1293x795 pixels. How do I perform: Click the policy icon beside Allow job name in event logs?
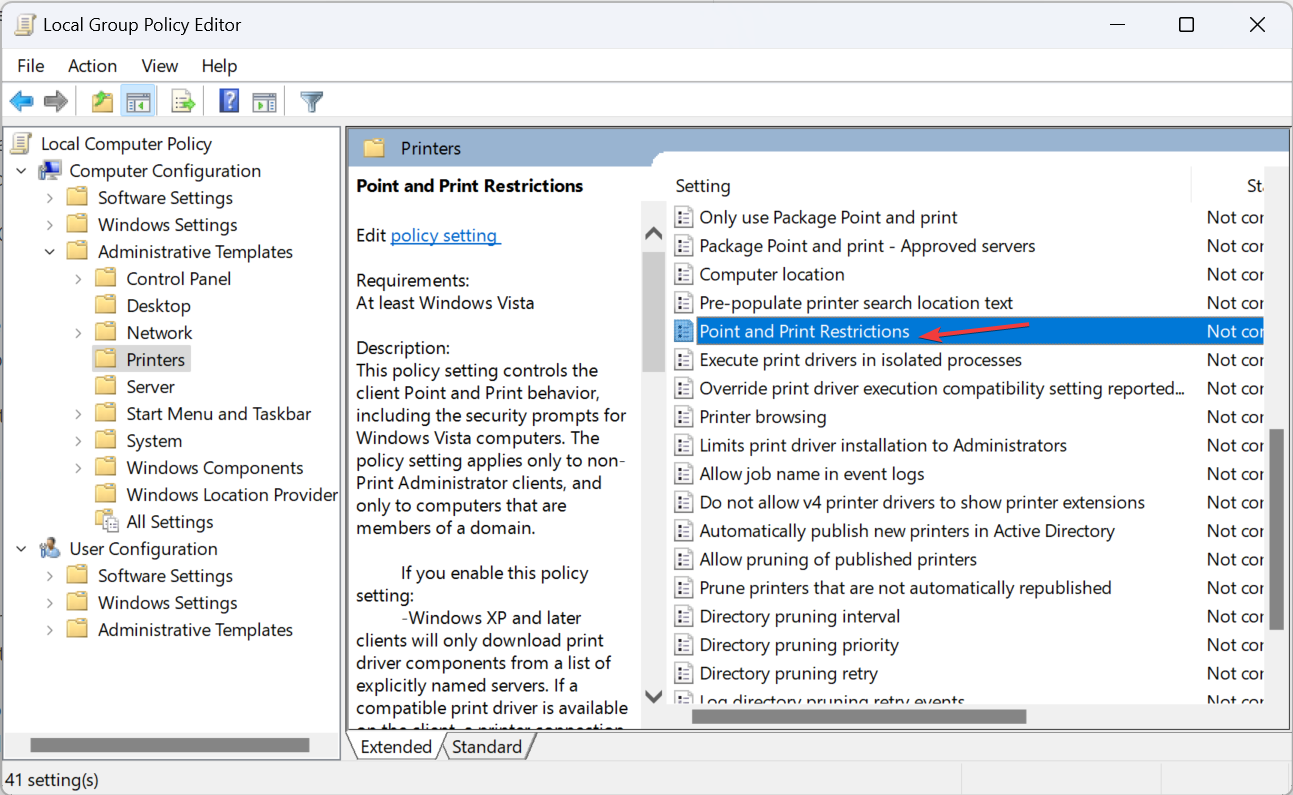tap(684, 473)
